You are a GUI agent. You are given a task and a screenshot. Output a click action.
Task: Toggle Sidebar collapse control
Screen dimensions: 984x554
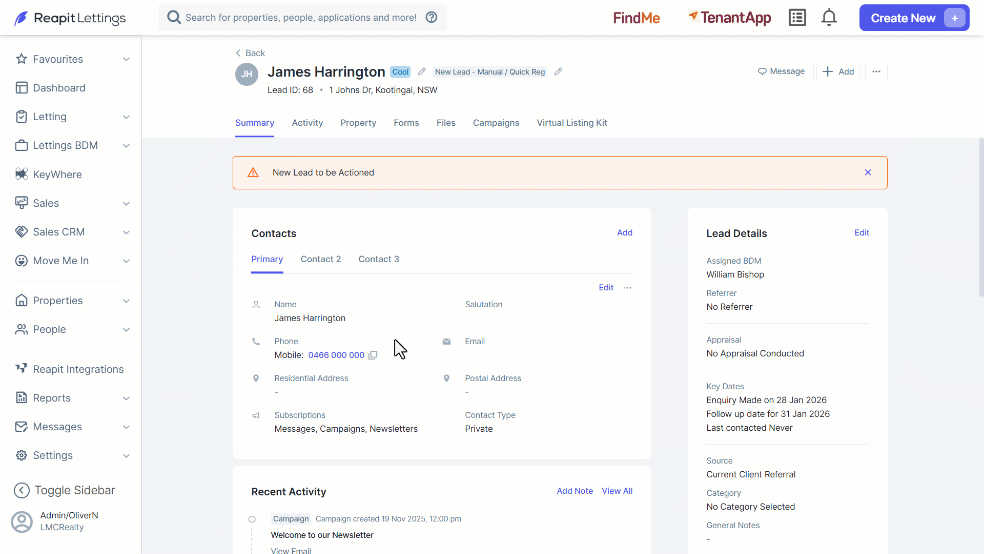pyautogui.click(x=65, y=490)
